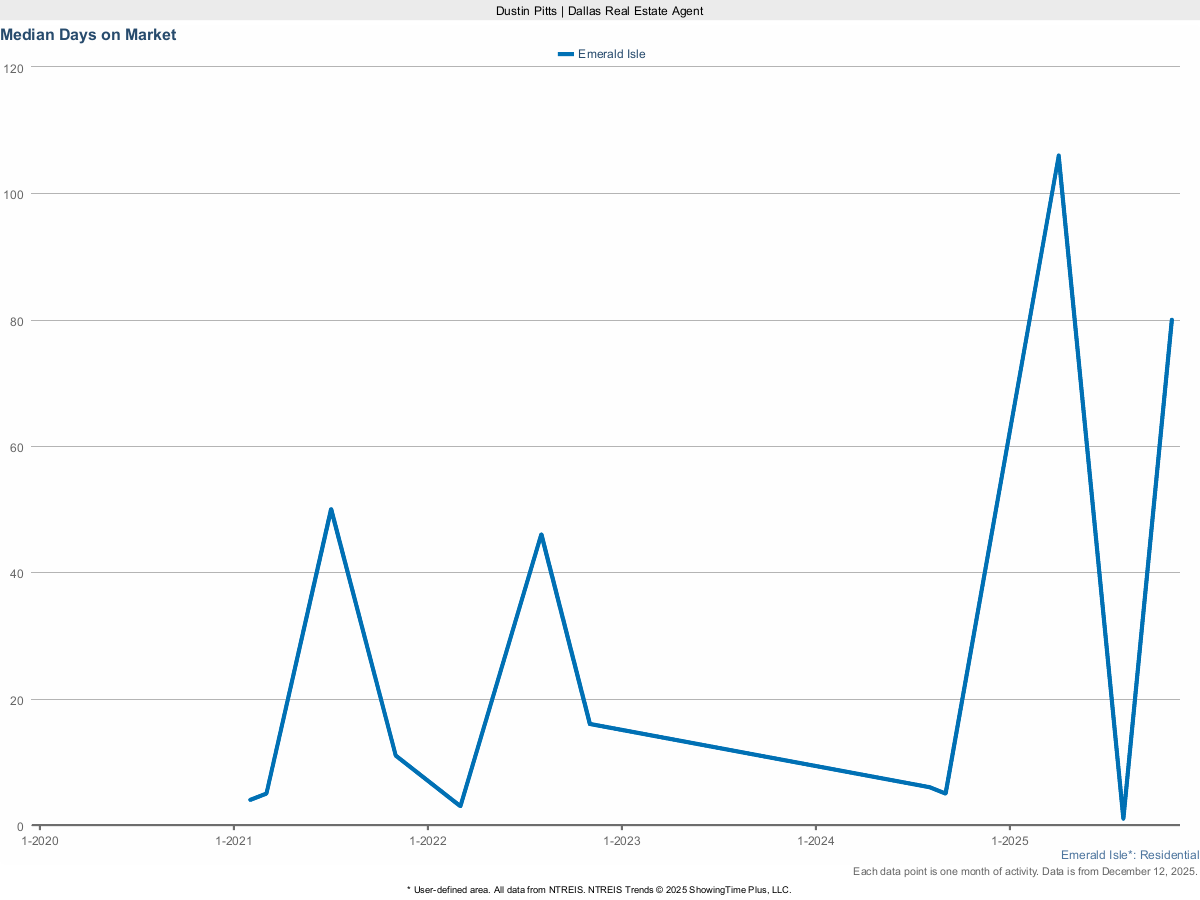The height and width of the screenshot is (900, 1200).
Task: Select the Median Days on Market chart title
Action: (x=89, y=35)
